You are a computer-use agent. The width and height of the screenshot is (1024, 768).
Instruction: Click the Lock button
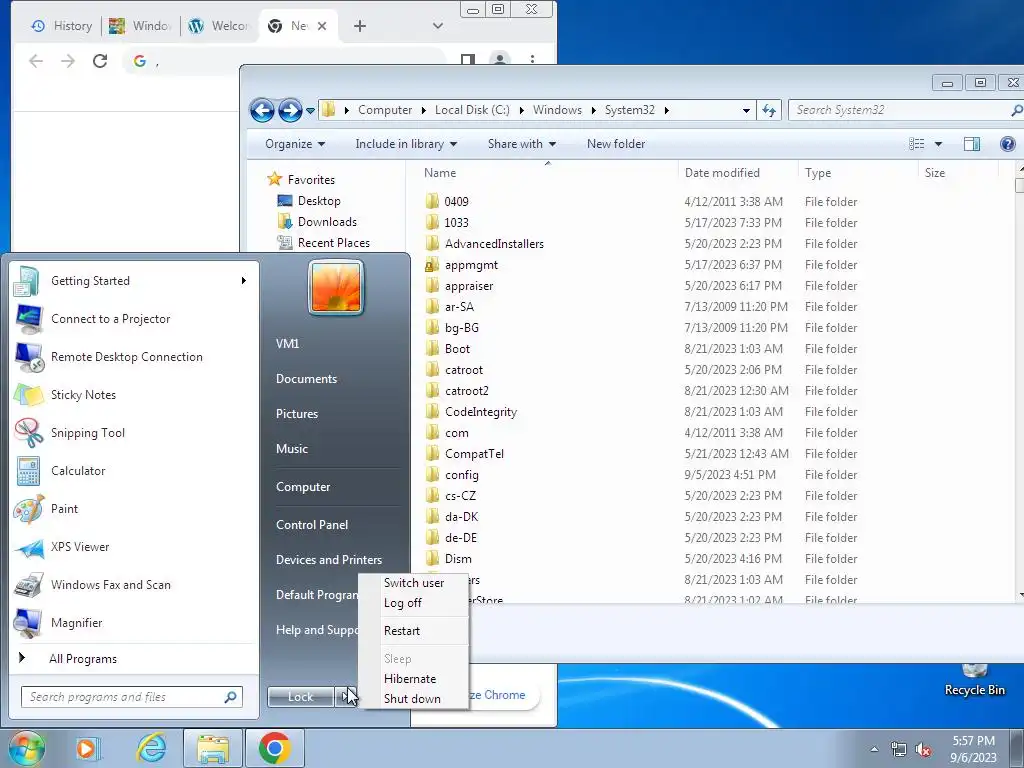(x=300, y=697)
